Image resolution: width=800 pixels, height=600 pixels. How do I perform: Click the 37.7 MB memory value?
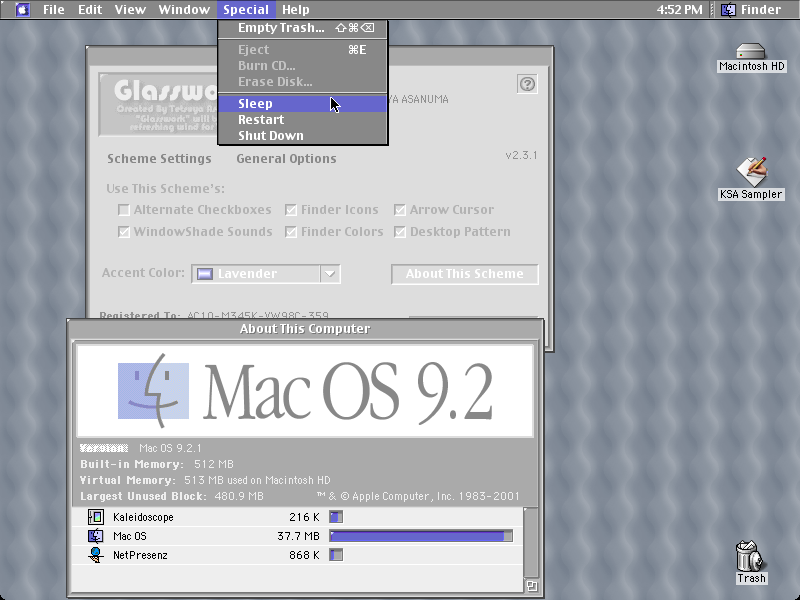298,536
